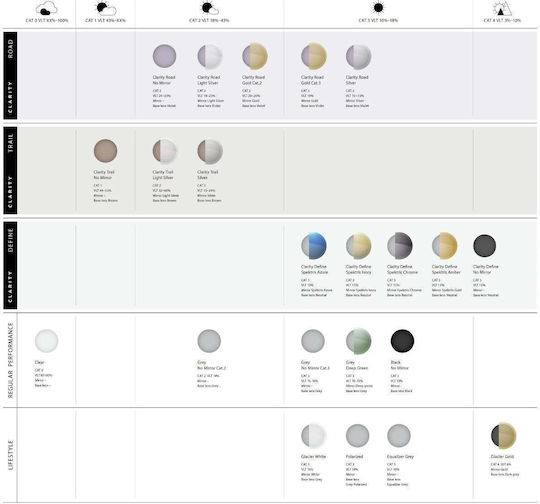Choose the Clarity Trail Silver lens swatch
The height and width of the screenshot is (504, 540).
tap(210, 151)
